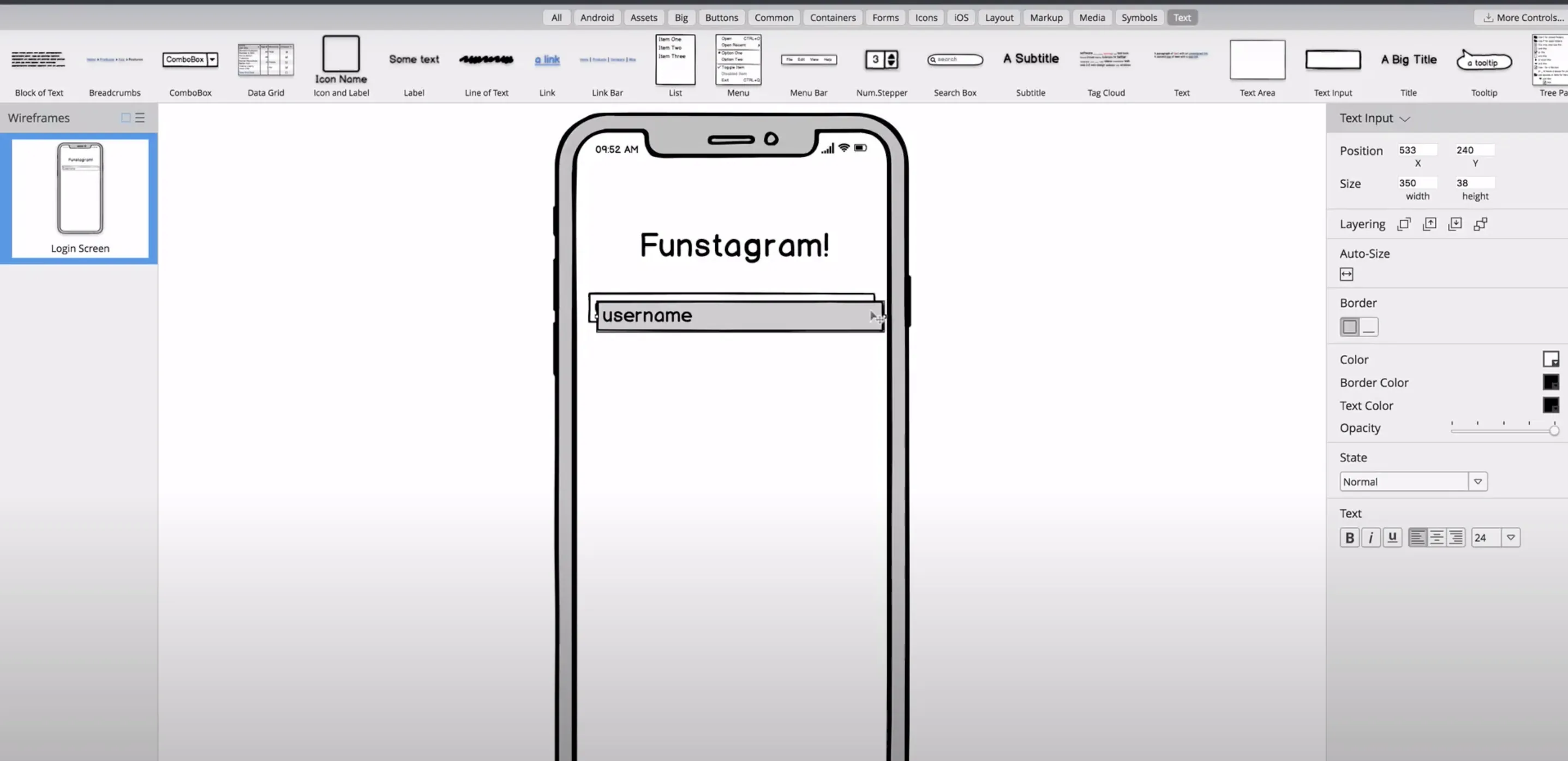Click the Opacity slider handle
Viewport: 1568px width, 761px height.
[x=1553, y=430]
